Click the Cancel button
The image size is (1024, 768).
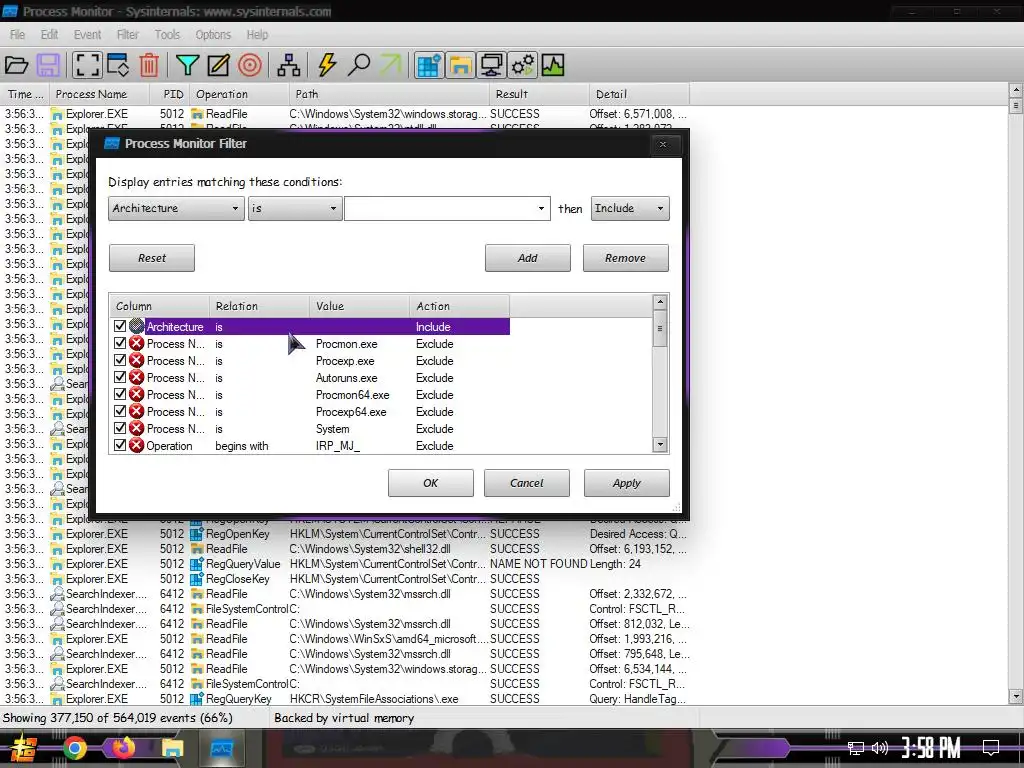click(x=526, y=483)
